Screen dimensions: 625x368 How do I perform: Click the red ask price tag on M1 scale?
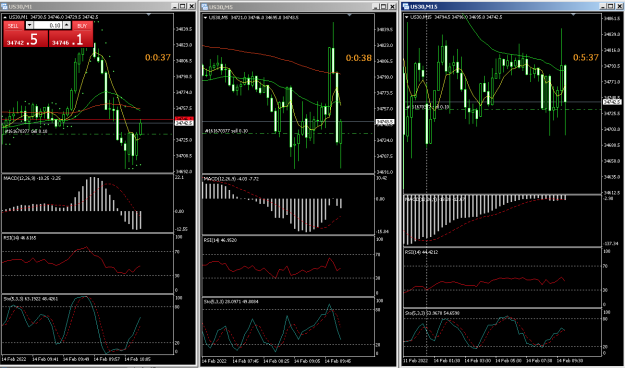pos(185,119)
